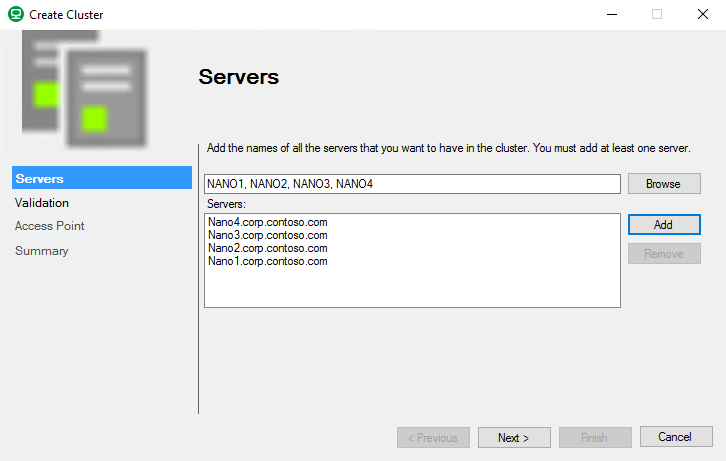Select the Servers step in the sidebar
The image size is (726, 461).
click(102, 178)
